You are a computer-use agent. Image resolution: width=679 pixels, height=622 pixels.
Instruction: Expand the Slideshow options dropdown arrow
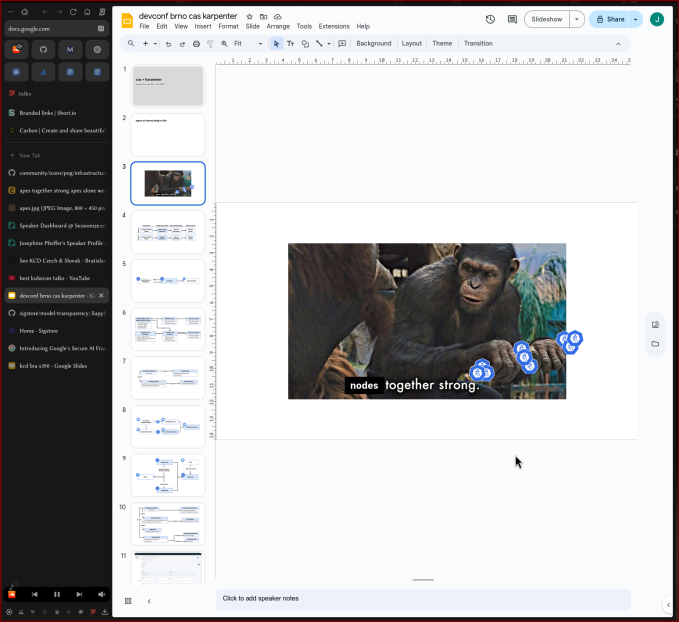coord(577,19)
